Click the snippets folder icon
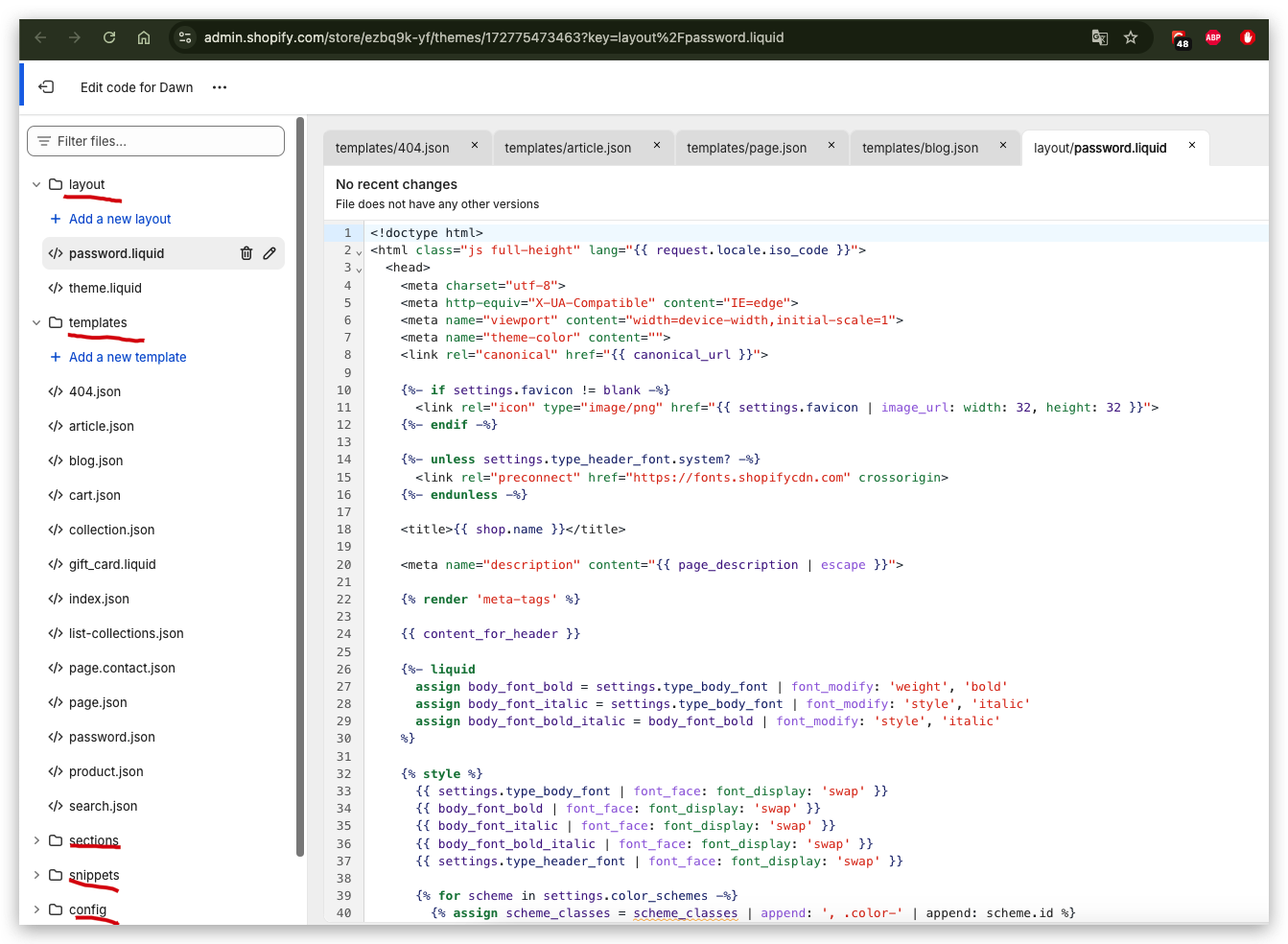 coord(56,875)
